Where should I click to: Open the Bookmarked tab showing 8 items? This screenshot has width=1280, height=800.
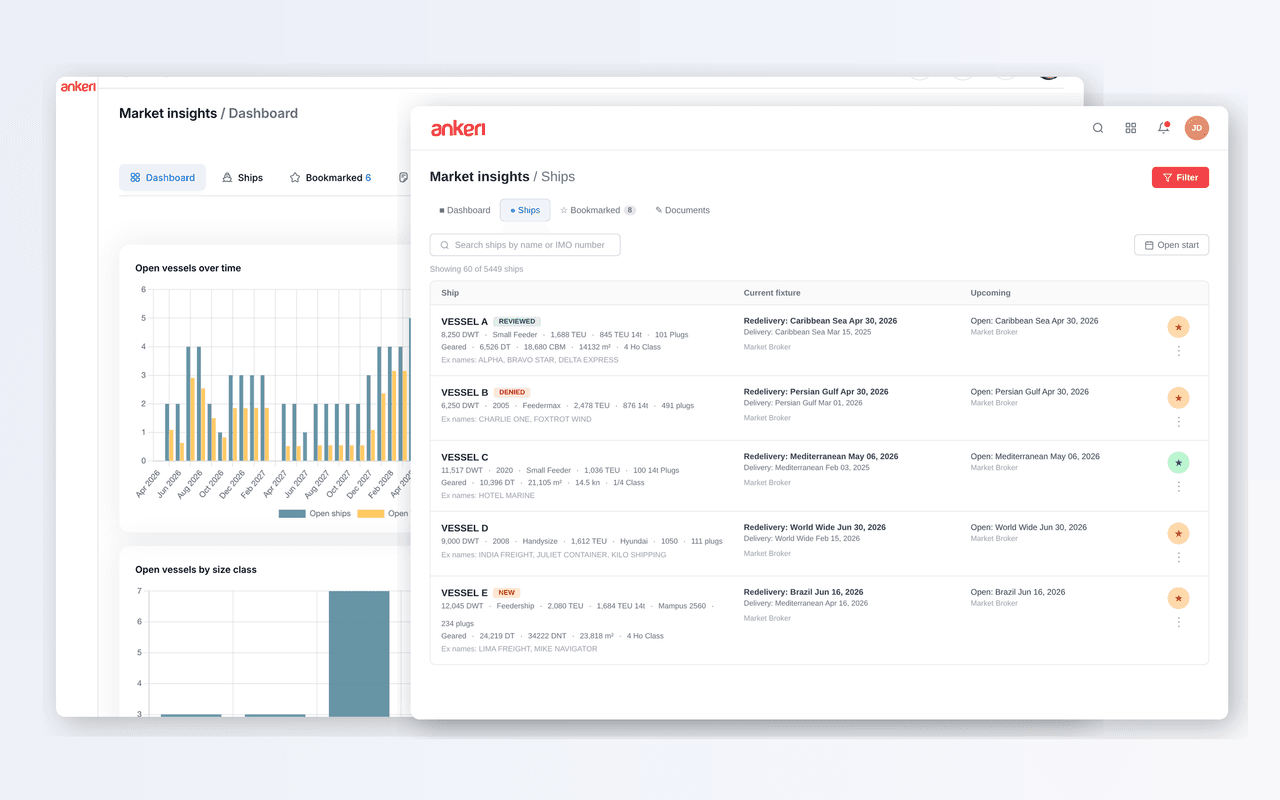click(x=597, y=210)
